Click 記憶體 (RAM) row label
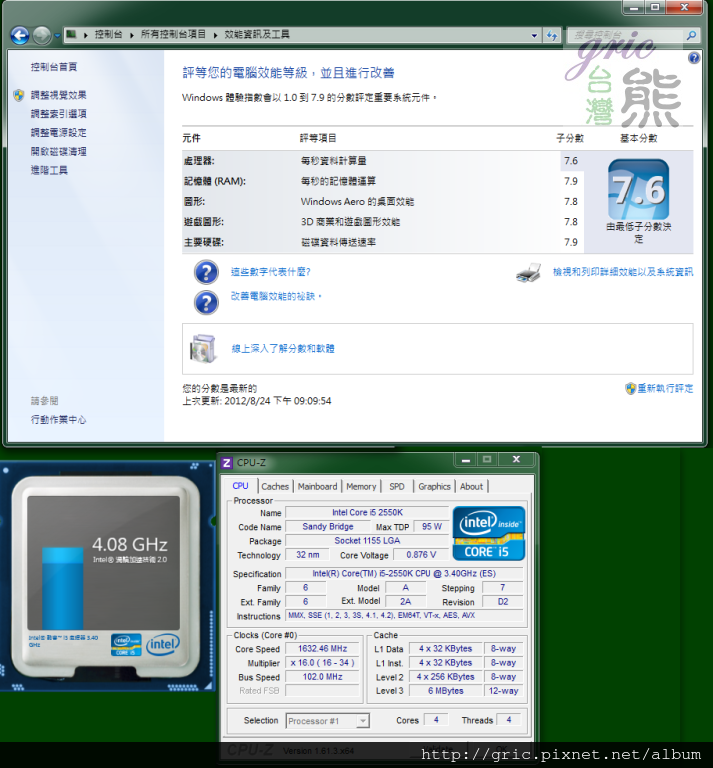This screenshot has width=713, height=768. (215, 181)
